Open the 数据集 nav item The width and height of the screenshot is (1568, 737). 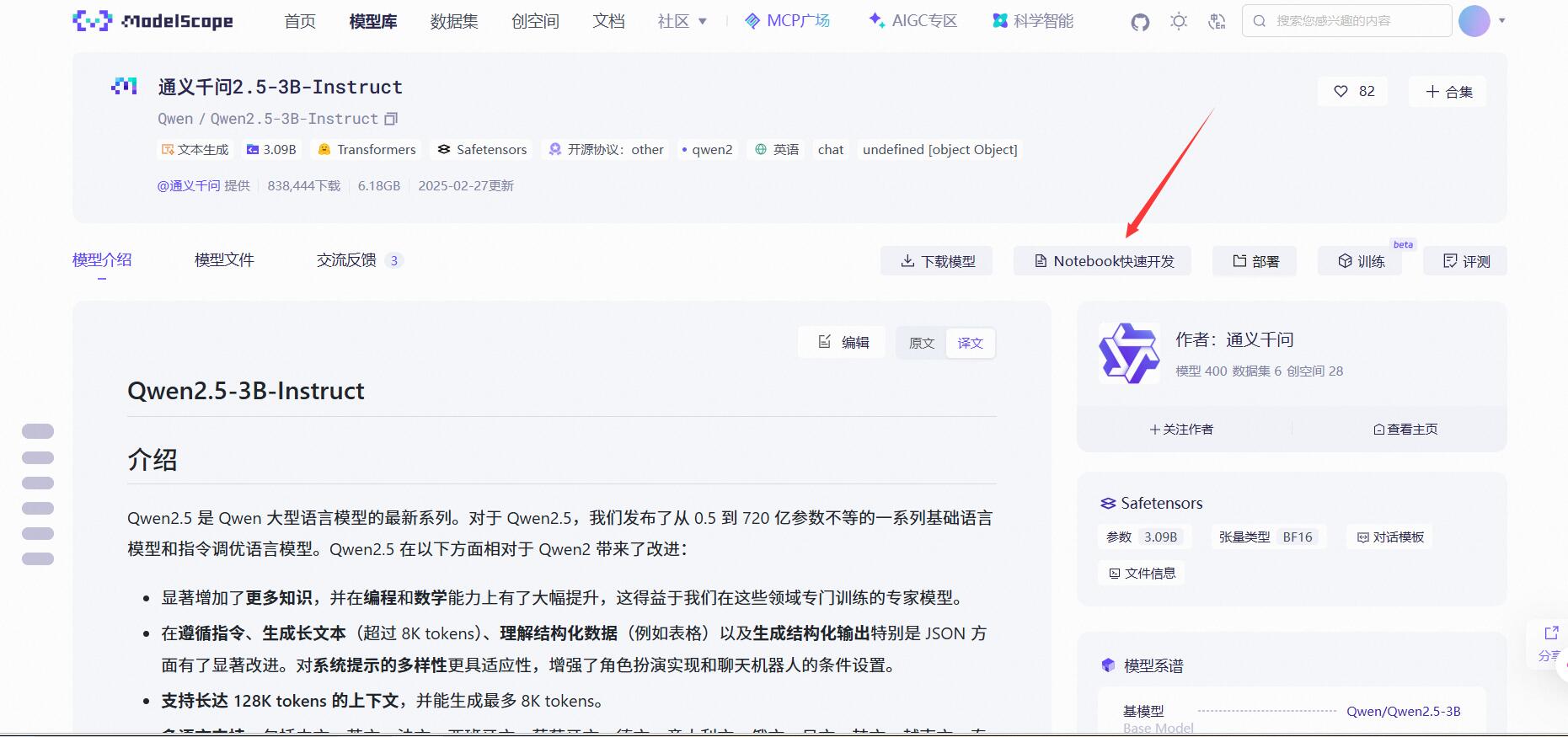pyautogui.click(x=454, y=21)
